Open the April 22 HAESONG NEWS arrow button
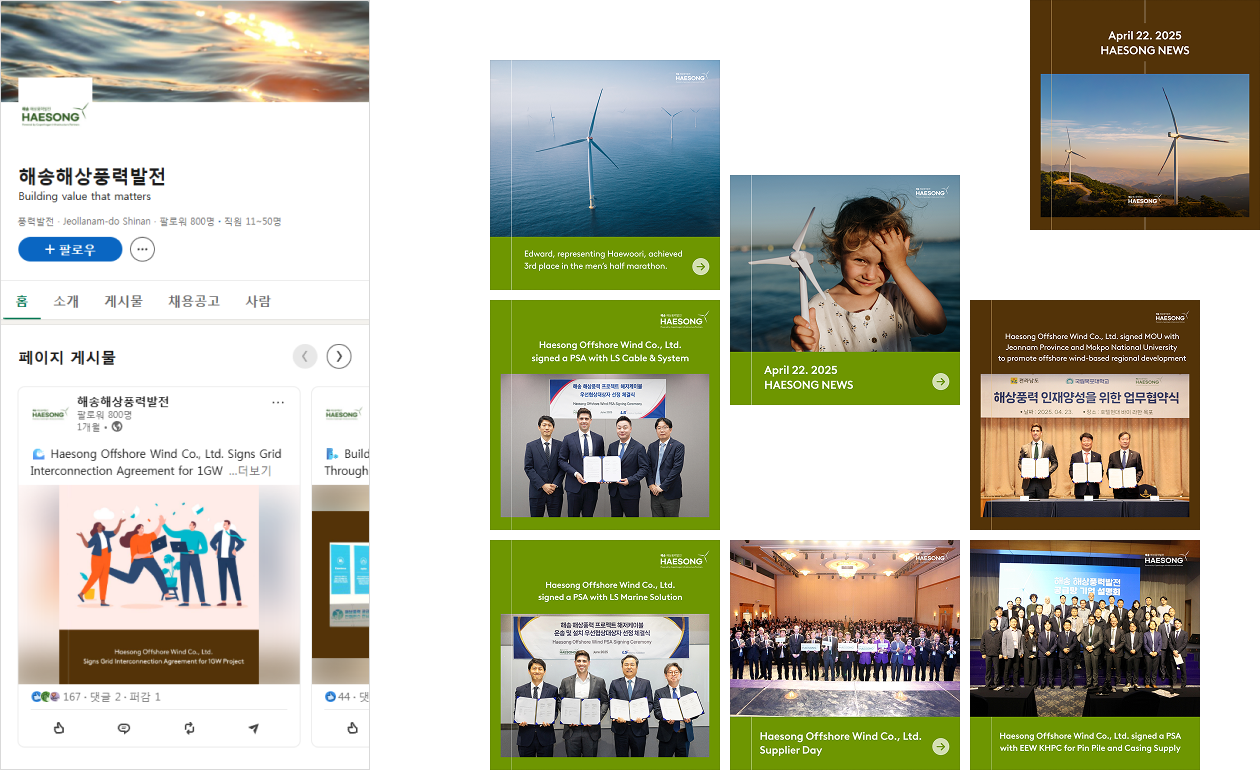This screenshot has height=770, width=1260. click(x=940, y=380)
